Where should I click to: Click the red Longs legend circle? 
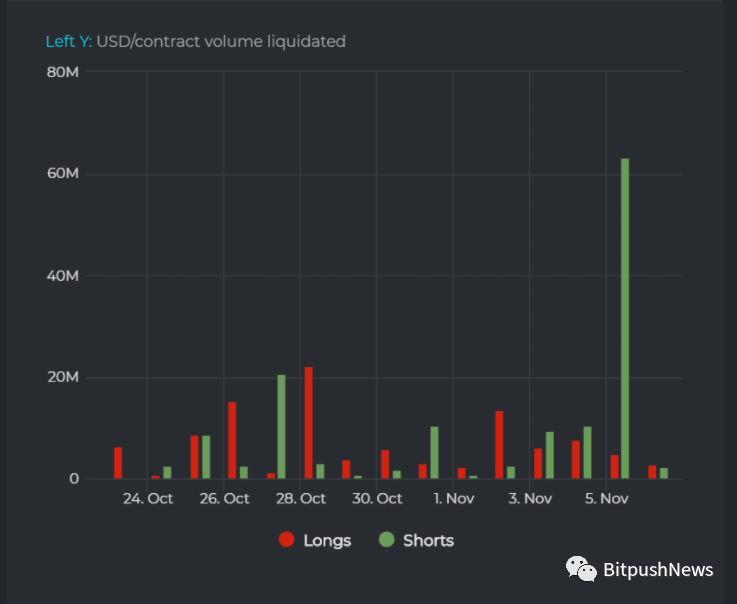(x=287, y=540)
